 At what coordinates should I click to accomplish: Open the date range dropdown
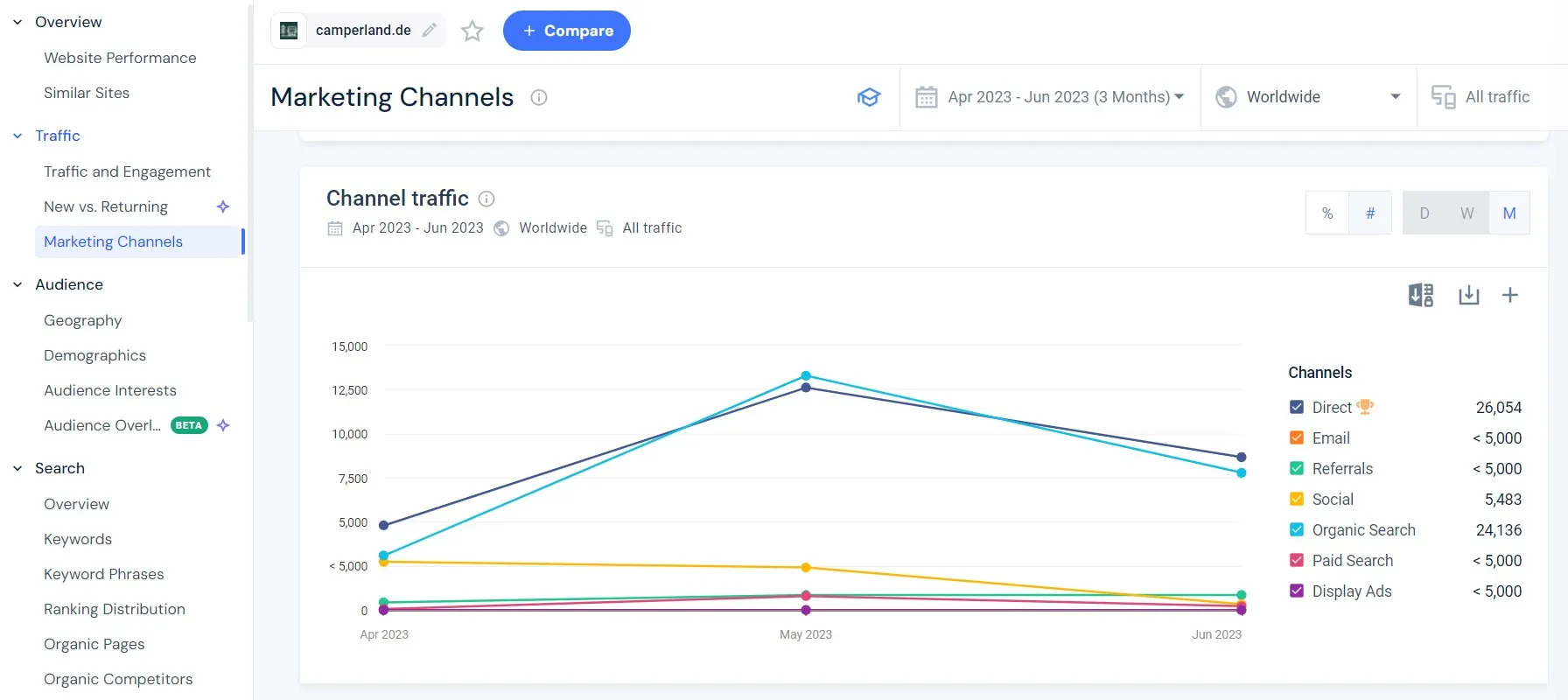click(x=1050, y=97)
